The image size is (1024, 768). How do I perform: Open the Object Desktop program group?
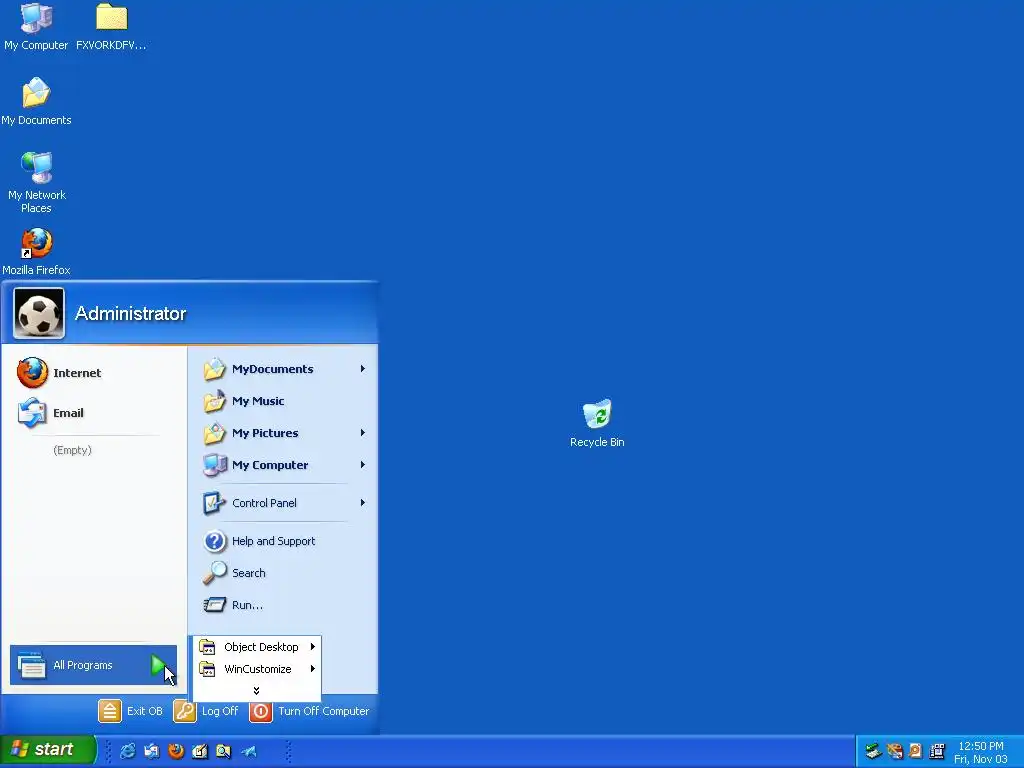(257, 647)
